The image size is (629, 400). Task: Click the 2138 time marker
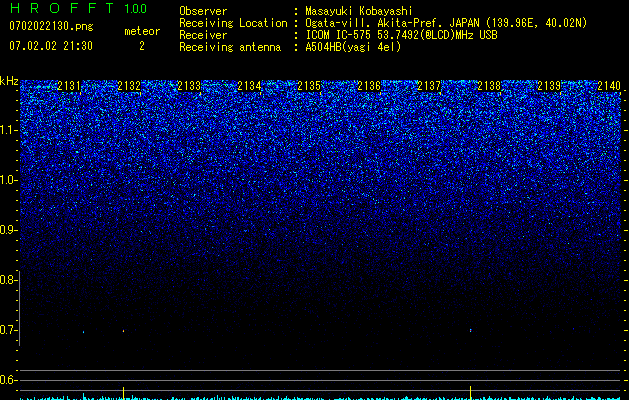click(489, 86)
